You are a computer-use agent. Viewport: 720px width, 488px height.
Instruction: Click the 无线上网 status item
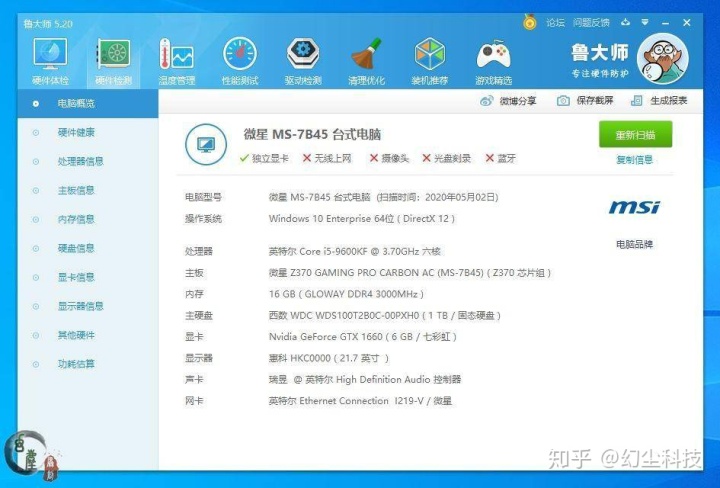pos(327,158)
